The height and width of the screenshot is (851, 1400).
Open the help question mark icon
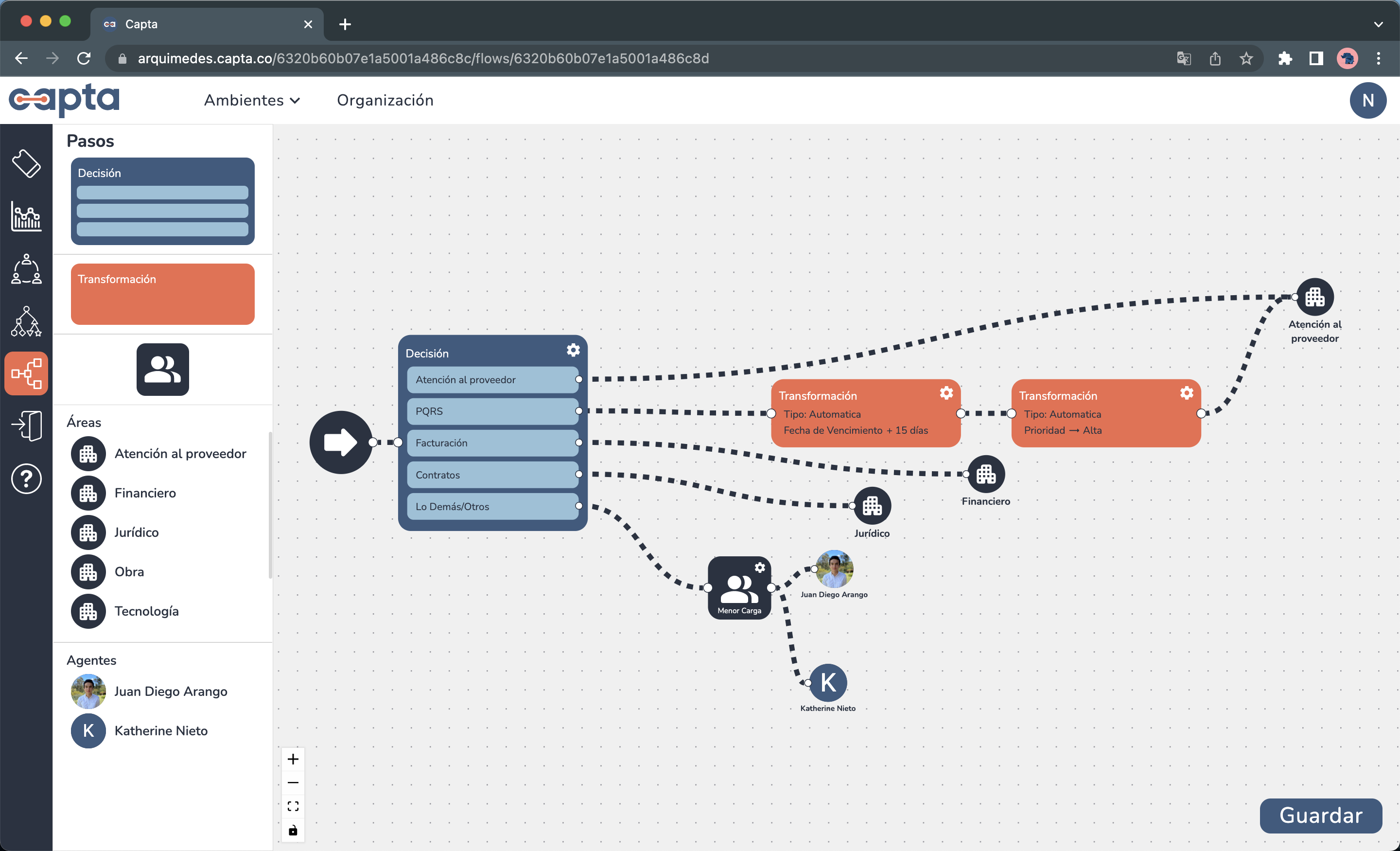pyautogui.click(x=26, y=479)
